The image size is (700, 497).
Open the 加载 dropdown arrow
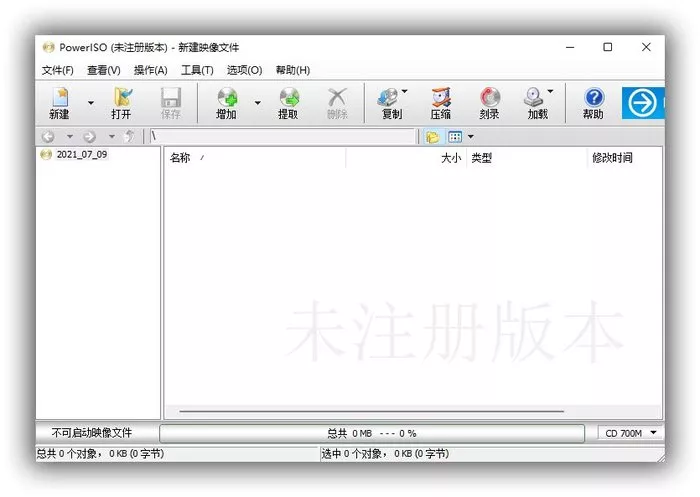click(550, 91)
